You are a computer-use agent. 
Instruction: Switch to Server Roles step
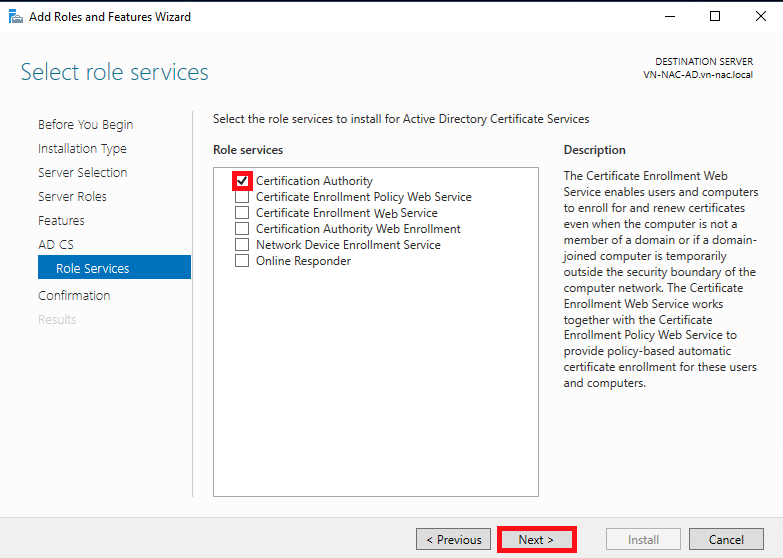pos(72,197)
